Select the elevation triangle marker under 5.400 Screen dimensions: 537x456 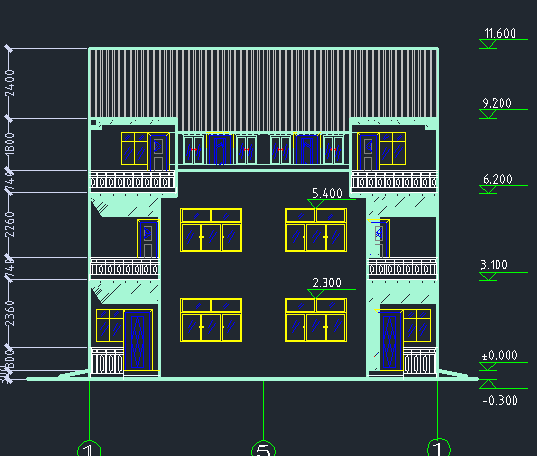pos(316,204)
